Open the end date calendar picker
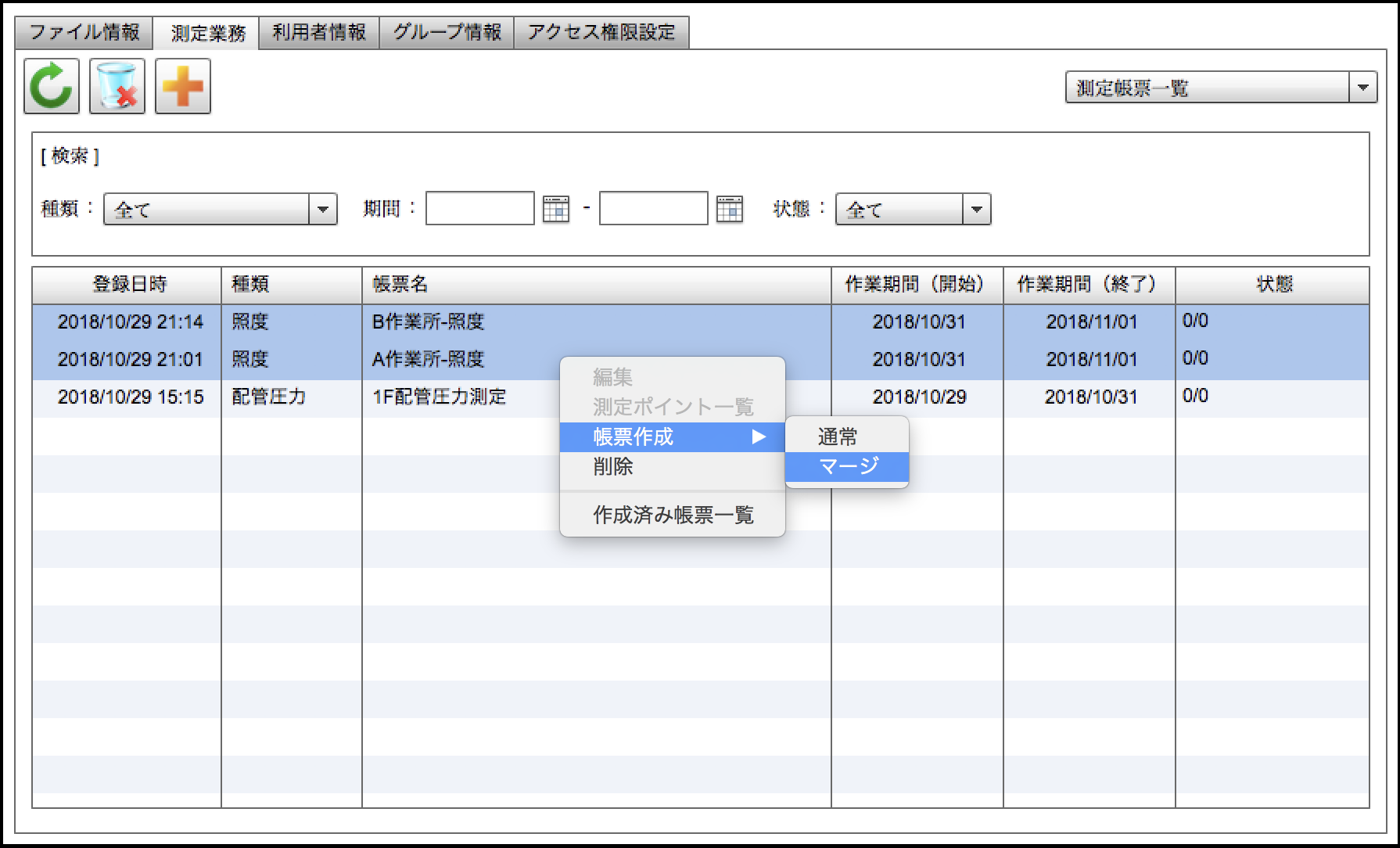Screen dimensions: 1400x848 click(x=729, y=210)
